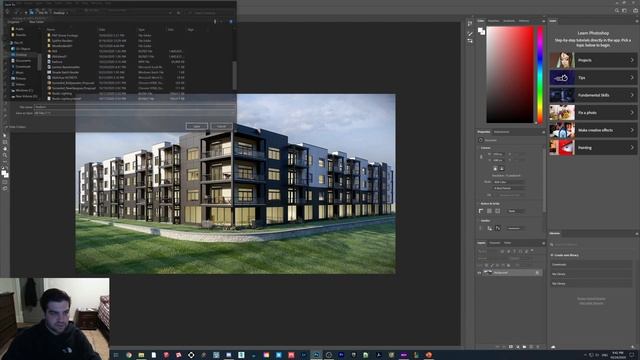Set canvas to landscape orientation
640x360 pixels.
502,169
